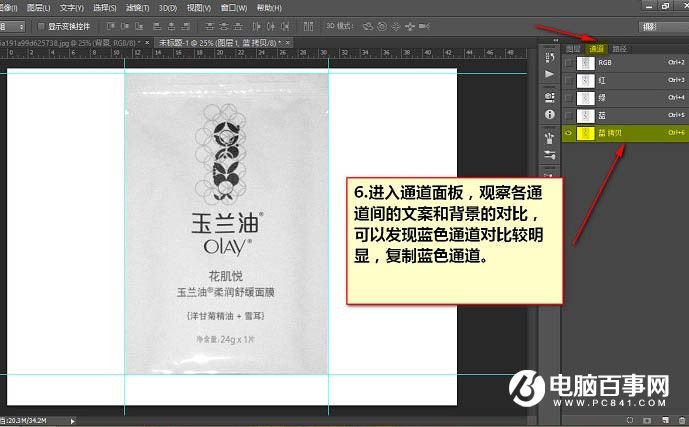689x427 pixels.
Task: Click Align top edges icon
Action: click(111, 26)
